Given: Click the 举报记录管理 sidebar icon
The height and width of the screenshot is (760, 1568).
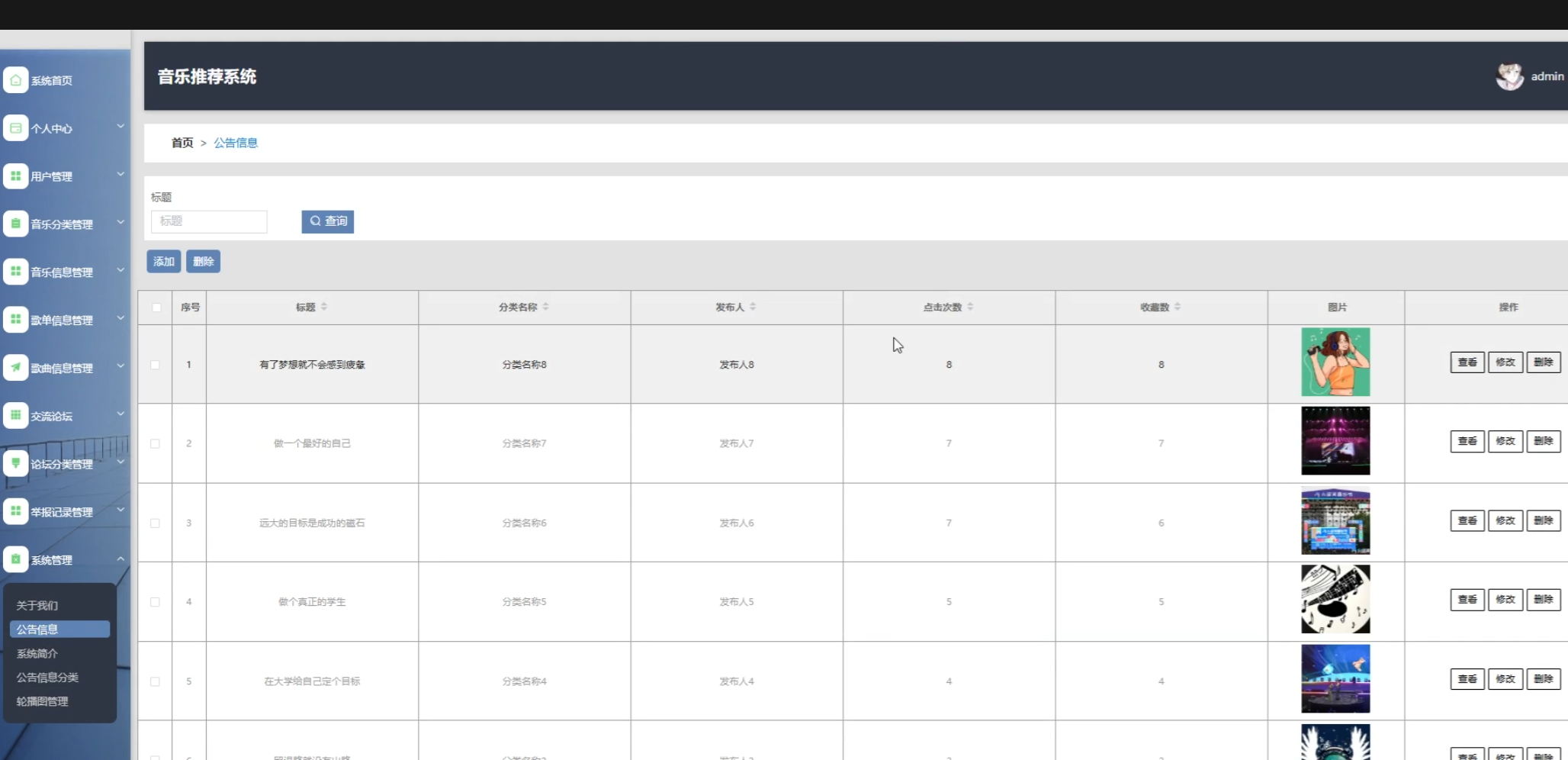Looking at the screenshot, I should pos(15,511).
